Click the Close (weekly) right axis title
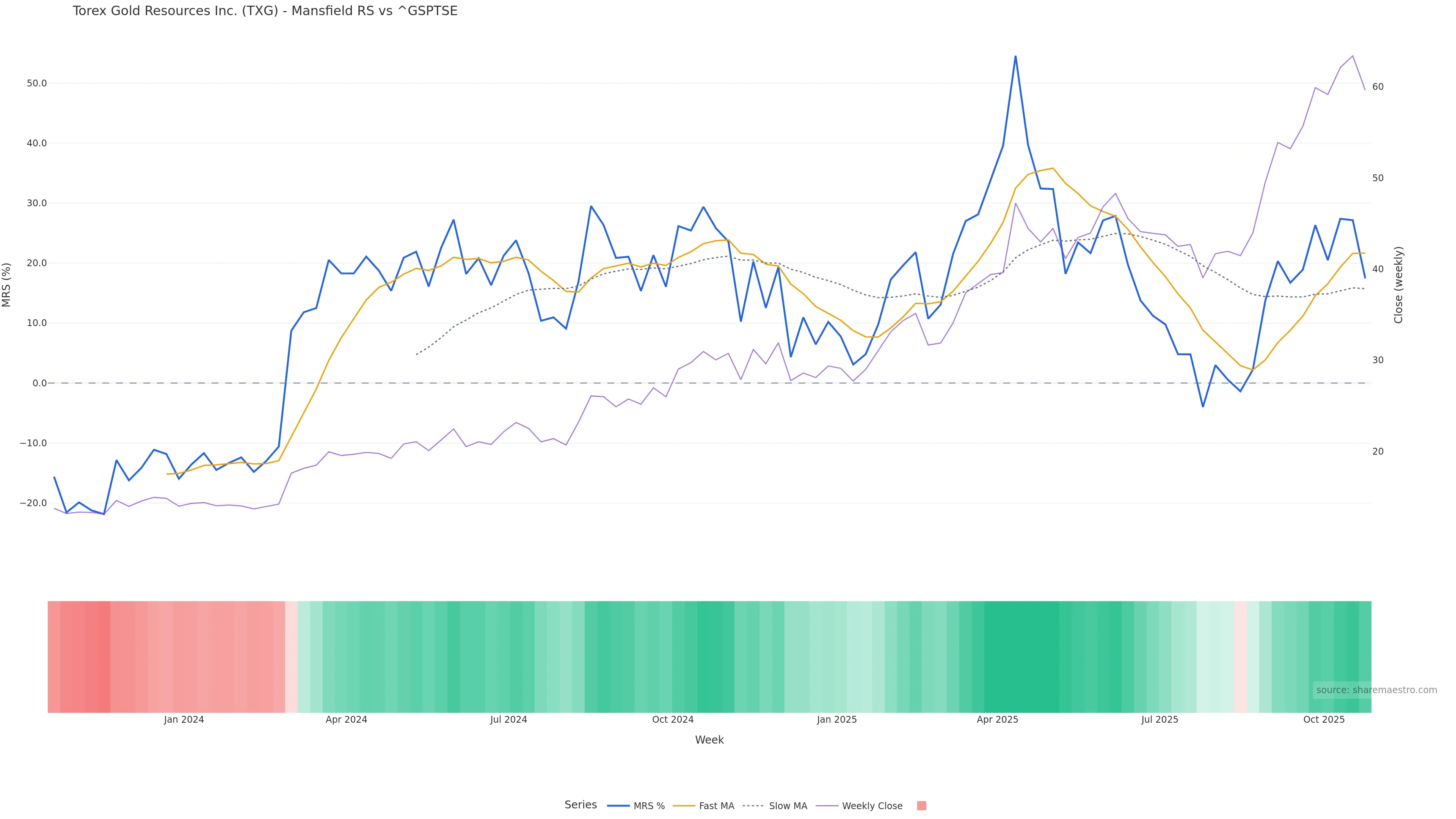Image resolution: width=1456 pixels, height=819 pixels. 1398,285
